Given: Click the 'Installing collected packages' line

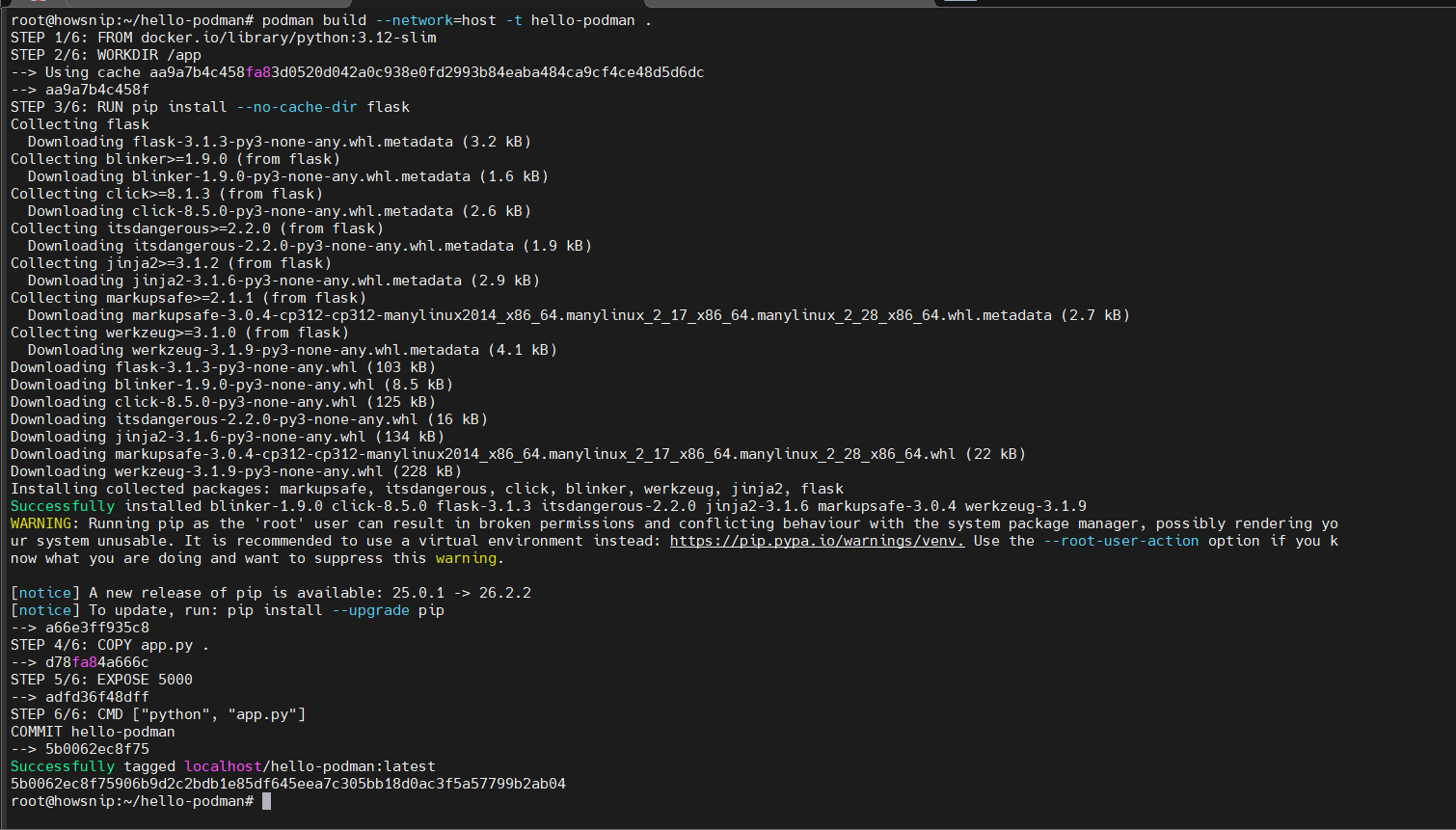Looking at the screenshot, I should pyautogui.click(x=427, y=489).
